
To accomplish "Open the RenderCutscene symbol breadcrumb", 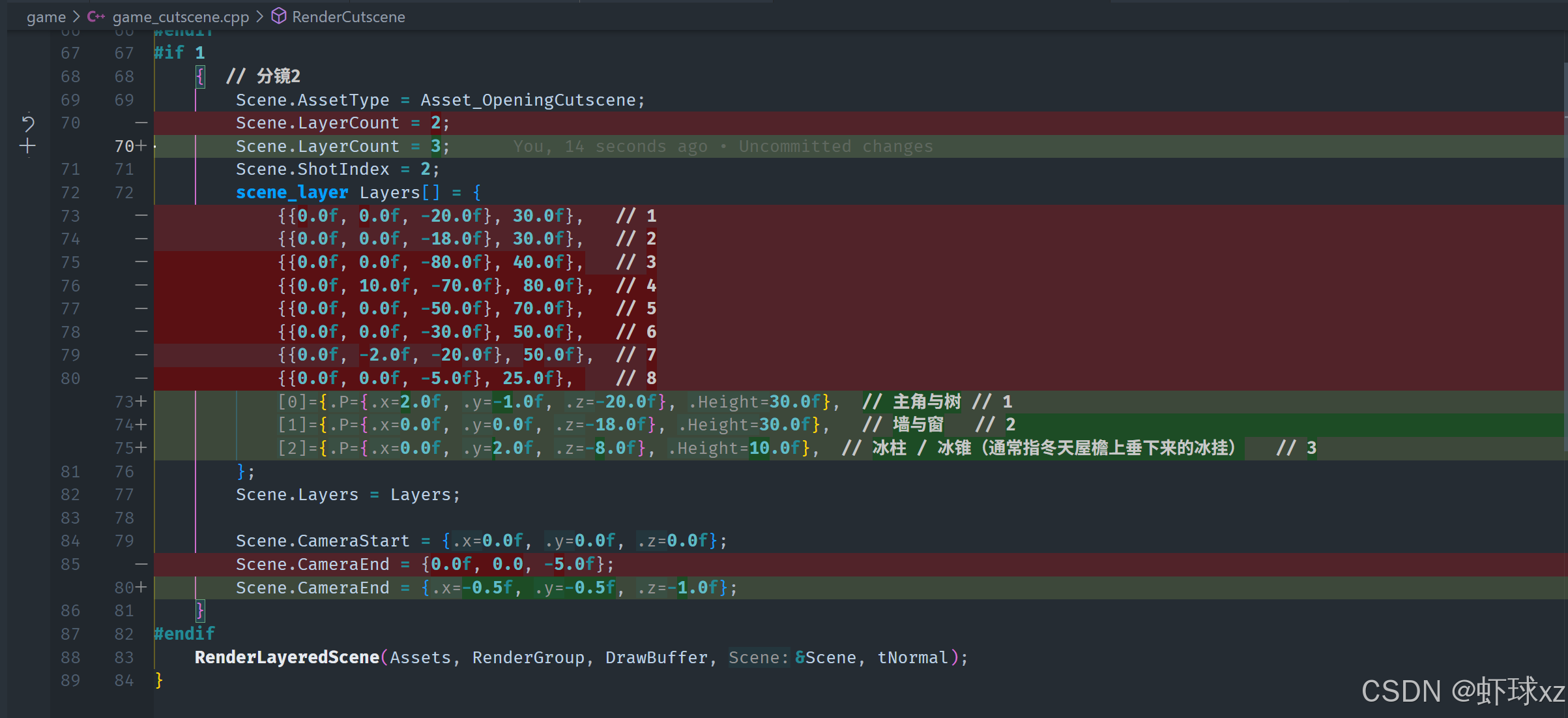I will (x=348, y=17).
